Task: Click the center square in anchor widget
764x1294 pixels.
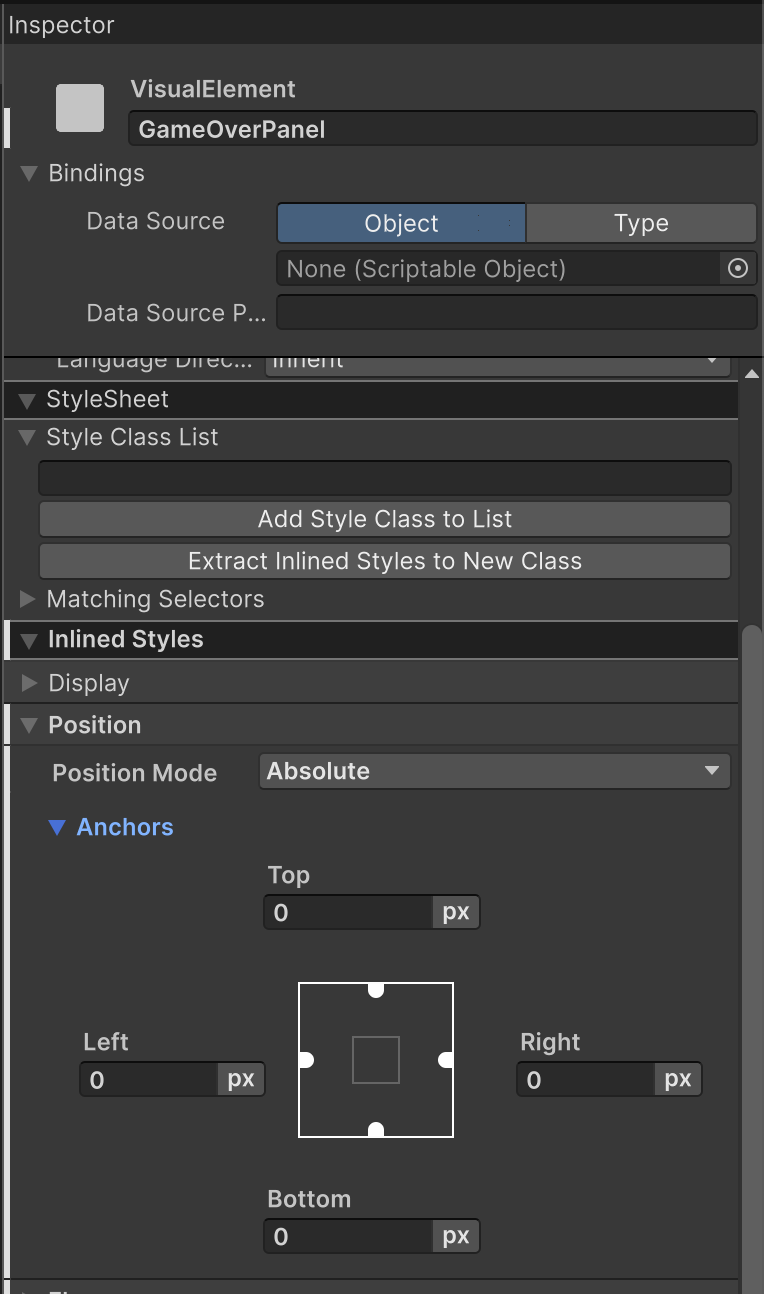Action: pyautogui.click(x=376, y=1060)
